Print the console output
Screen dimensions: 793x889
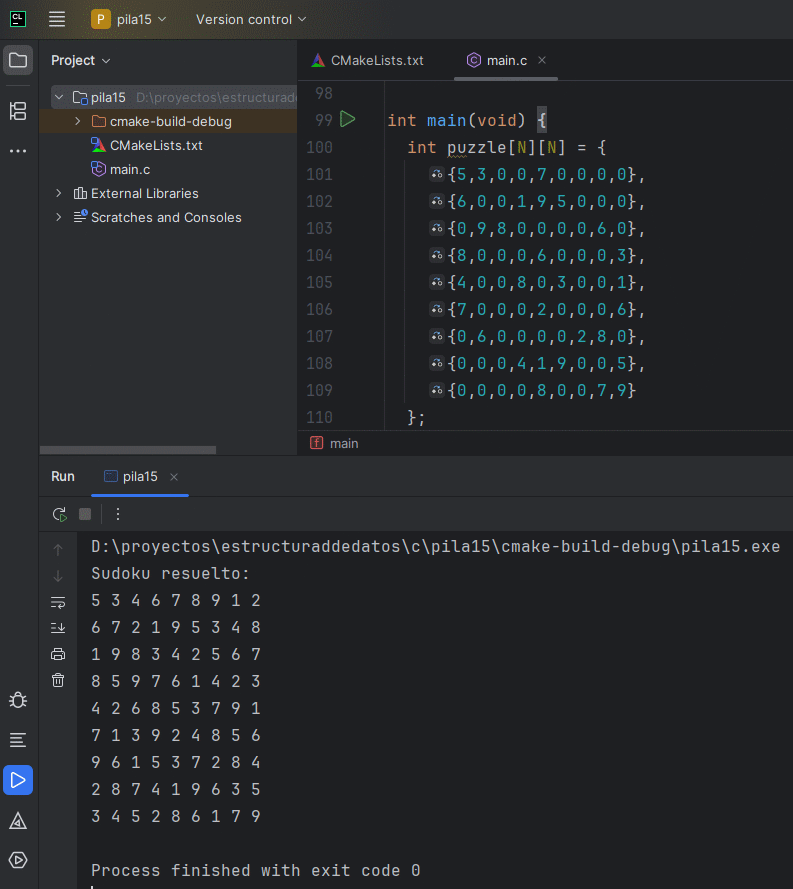tap(58, 654)
